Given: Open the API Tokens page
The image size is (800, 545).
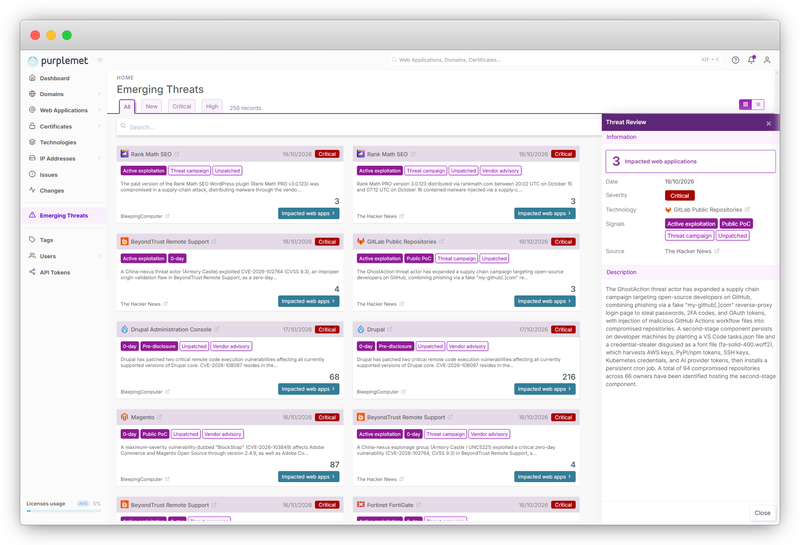Looking at the screenshot, I should [55, 272].
